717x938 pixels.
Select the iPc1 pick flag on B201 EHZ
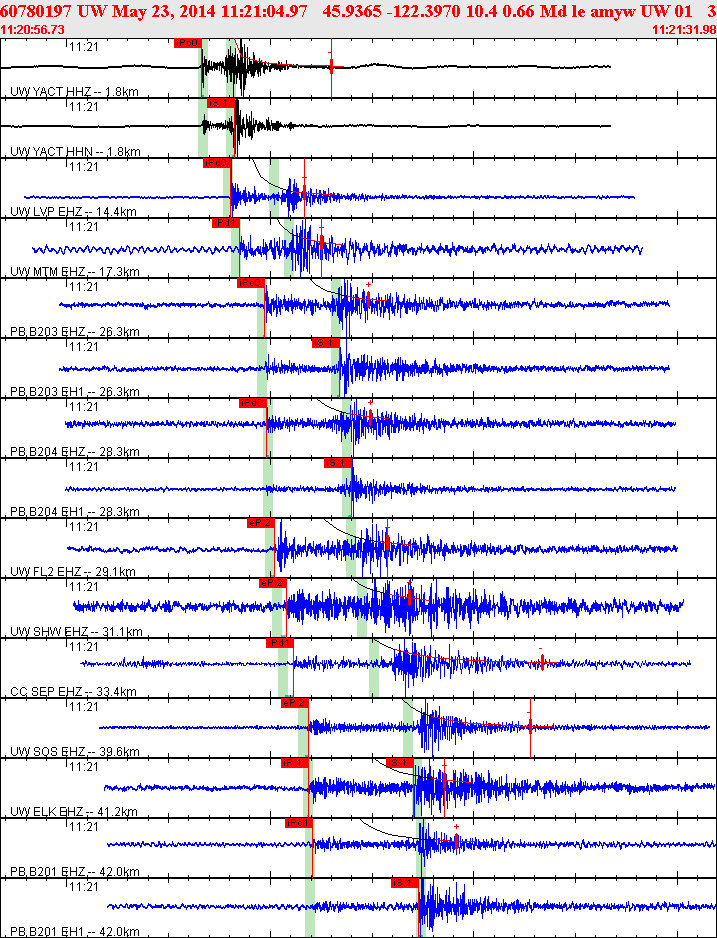tap(298, 823)
